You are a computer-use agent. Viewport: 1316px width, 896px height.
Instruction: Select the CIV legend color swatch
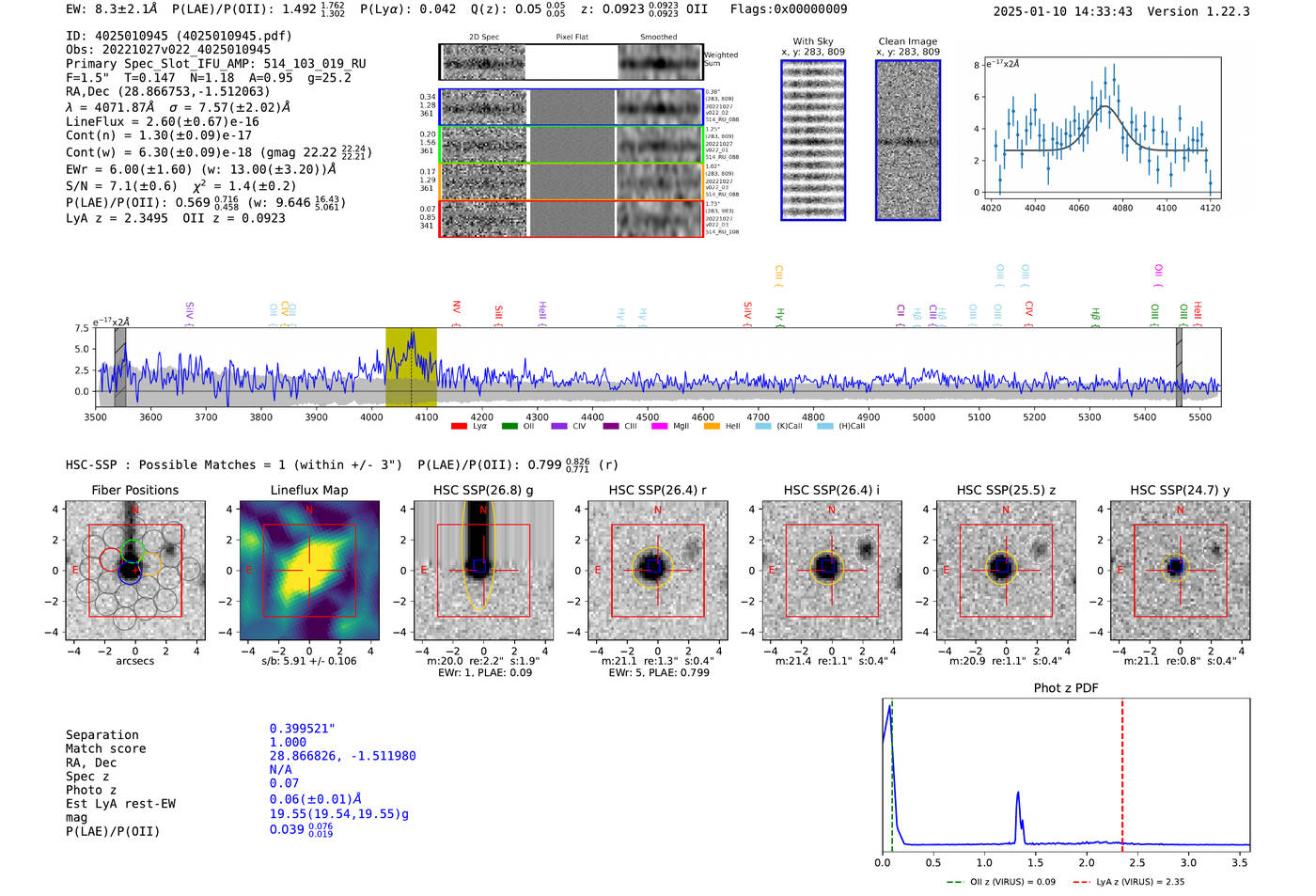coord(559,427)
